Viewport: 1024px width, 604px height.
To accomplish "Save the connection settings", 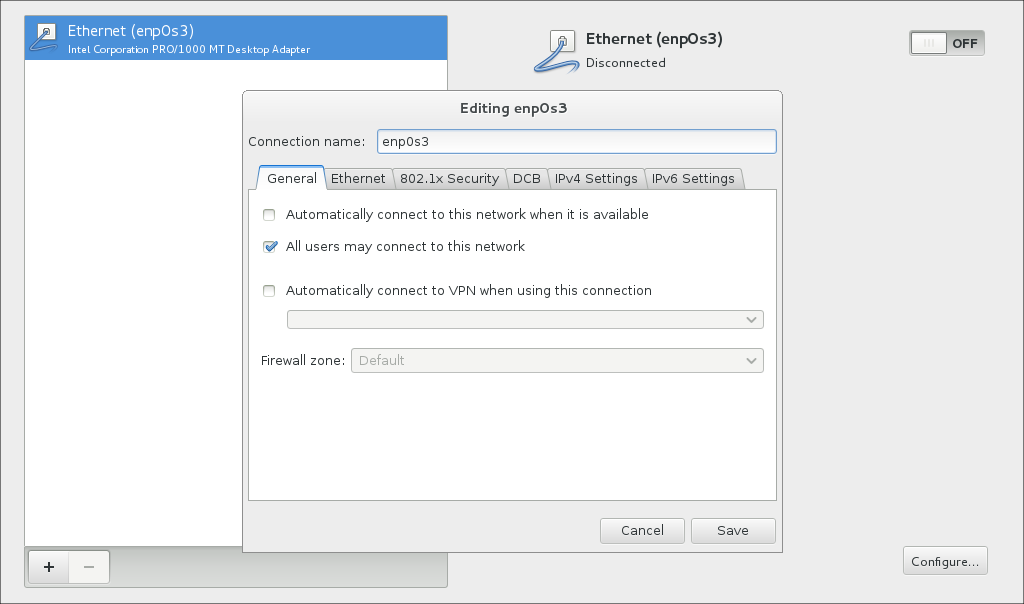I will (x=733, y=531).
